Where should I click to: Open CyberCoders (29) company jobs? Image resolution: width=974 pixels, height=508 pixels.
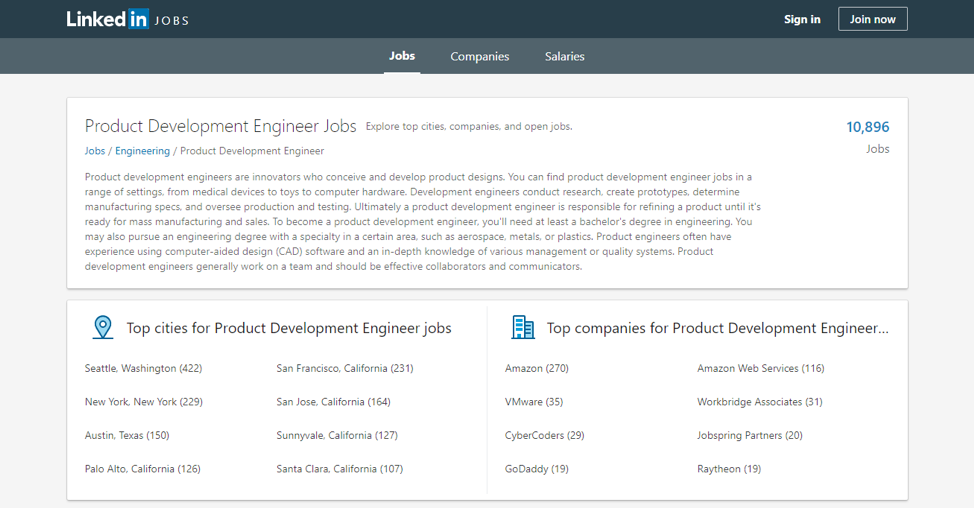(x=545, y=435)
